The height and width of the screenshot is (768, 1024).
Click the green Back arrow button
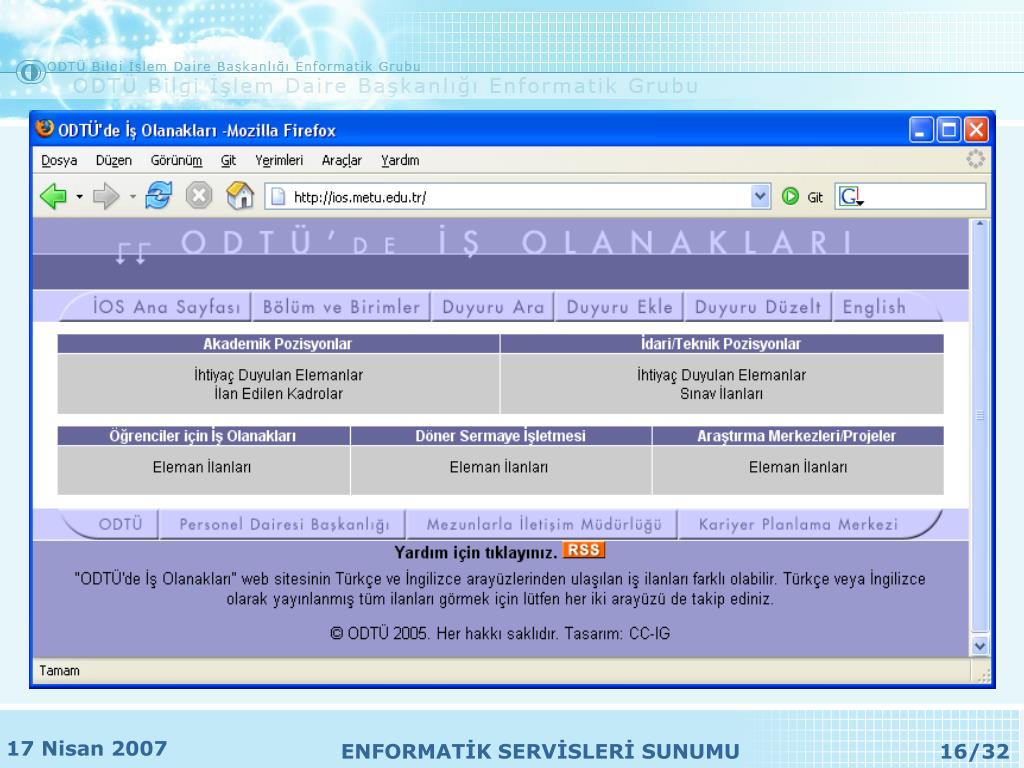click(x=54, y=196)
